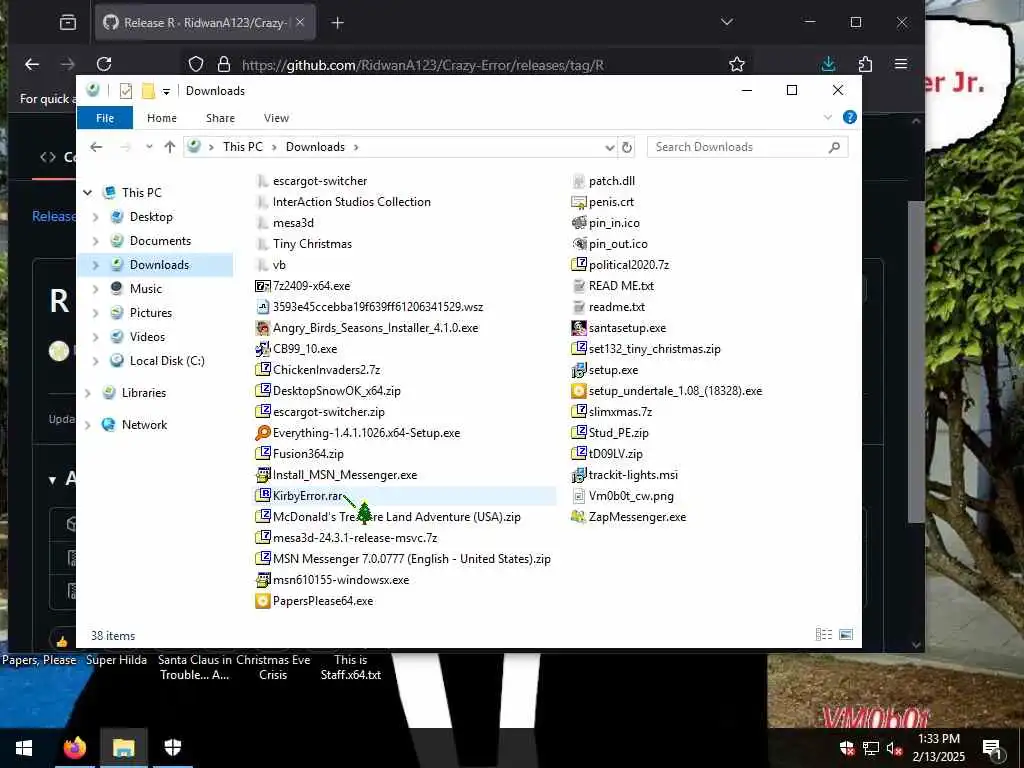Screen dimensions: 1024x768
Task: Open the View ribbon tab
Action: coord(276,118)
